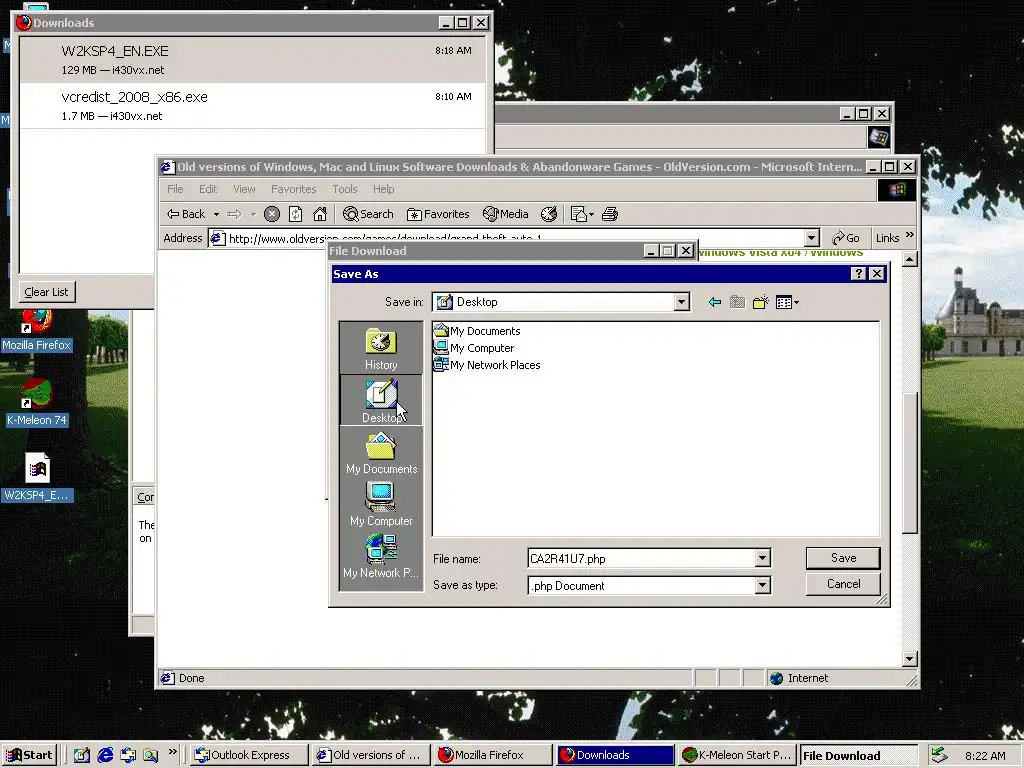Click the IE scrollbar down arrow
The height and width of the screenshot is (768, 1024).
(910, 658)
